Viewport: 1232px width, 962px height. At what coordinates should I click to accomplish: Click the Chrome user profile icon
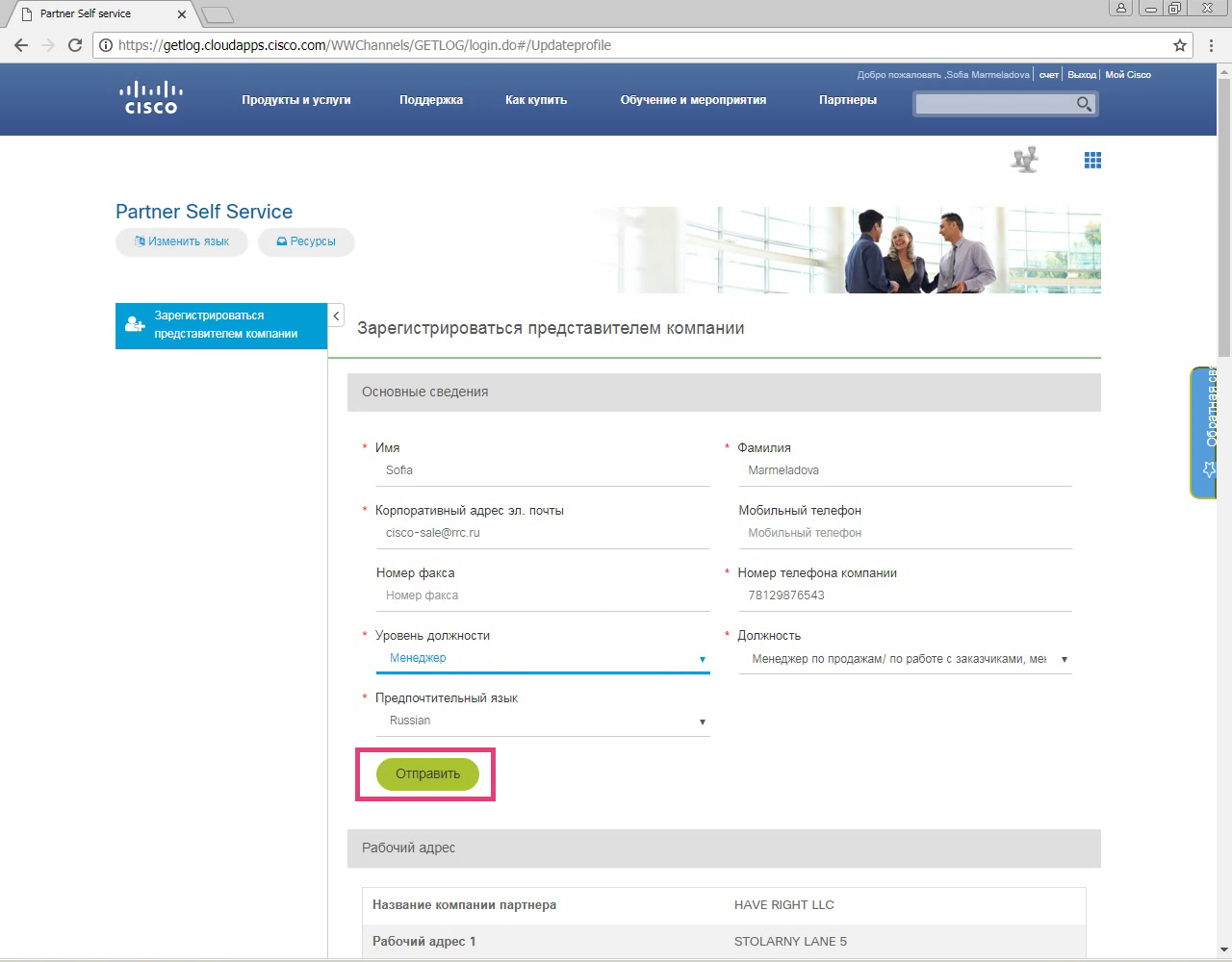(x=1120, y=9)
